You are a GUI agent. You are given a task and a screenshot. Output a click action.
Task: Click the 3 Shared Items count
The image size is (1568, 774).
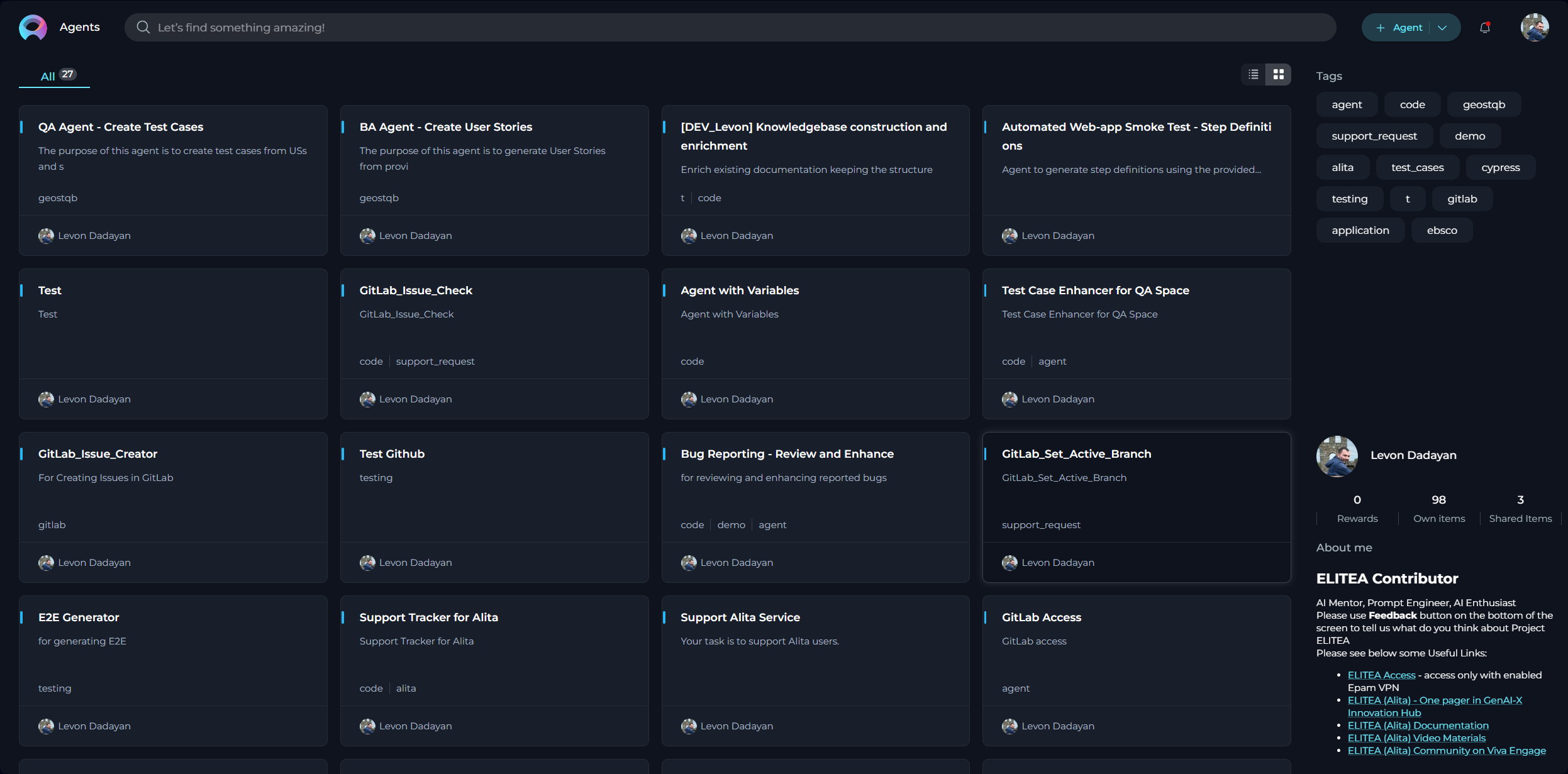point(1520,500)
